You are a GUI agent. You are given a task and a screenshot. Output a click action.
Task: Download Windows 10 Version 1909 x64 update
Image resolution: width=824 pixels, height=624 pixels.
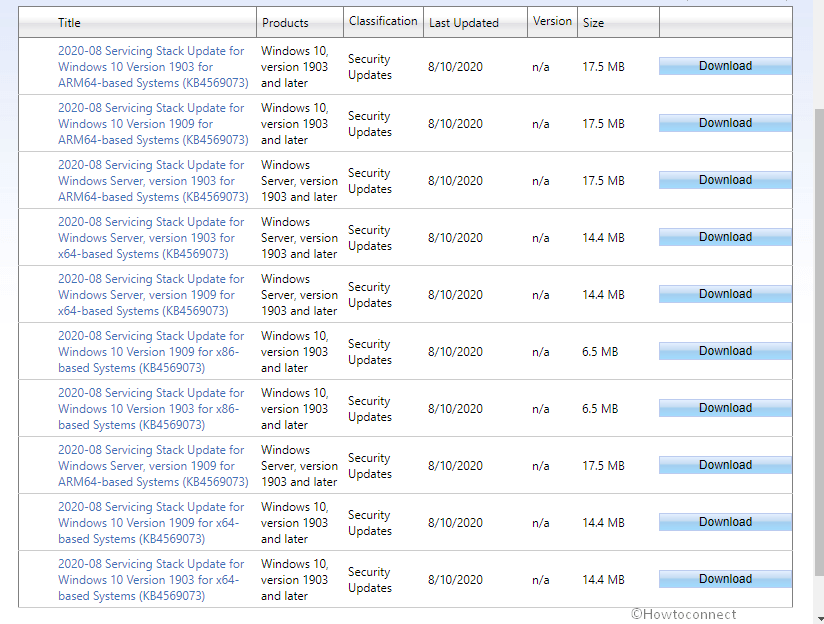(x=725, y=522)
